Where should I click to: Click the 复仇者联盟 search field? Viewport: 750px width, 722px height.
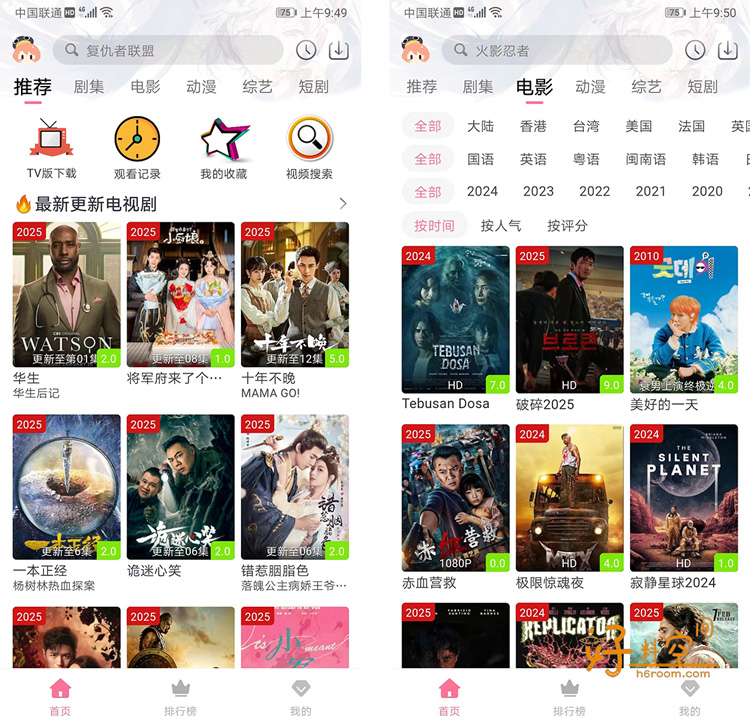[x=168, y=50]
